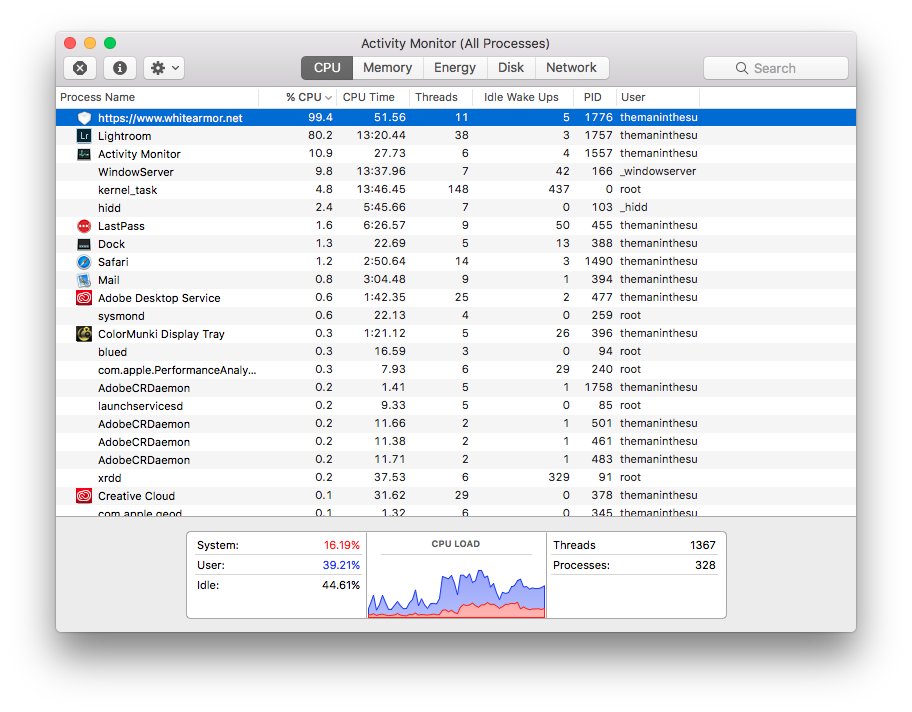The width and height of the screenshot is (912, 712).
Task: Sort by Idle Wake Ups column
Action: 523,97
